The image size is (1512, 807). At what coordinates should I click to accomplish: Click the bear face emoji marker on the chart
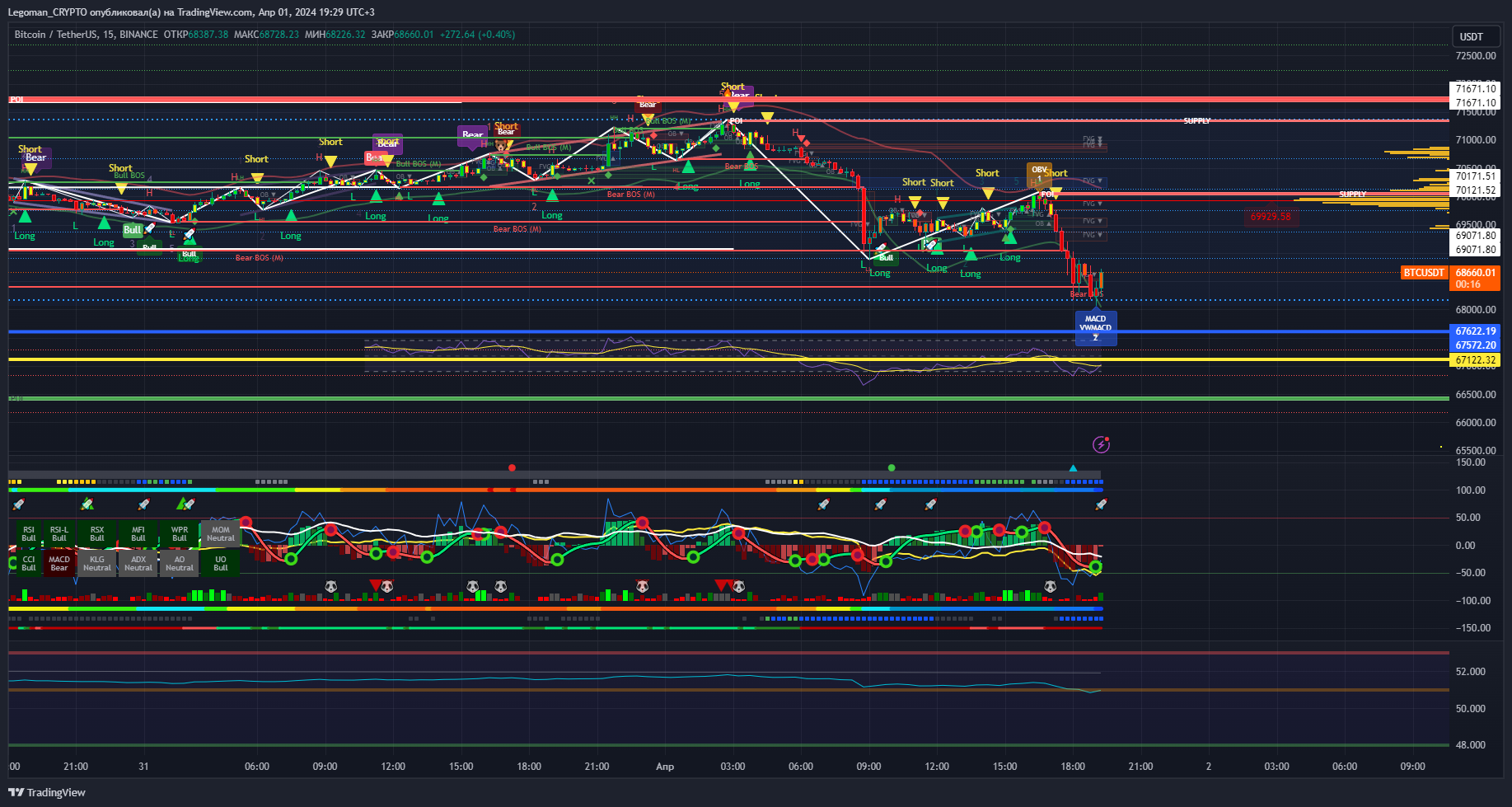[x=500, y=147]
